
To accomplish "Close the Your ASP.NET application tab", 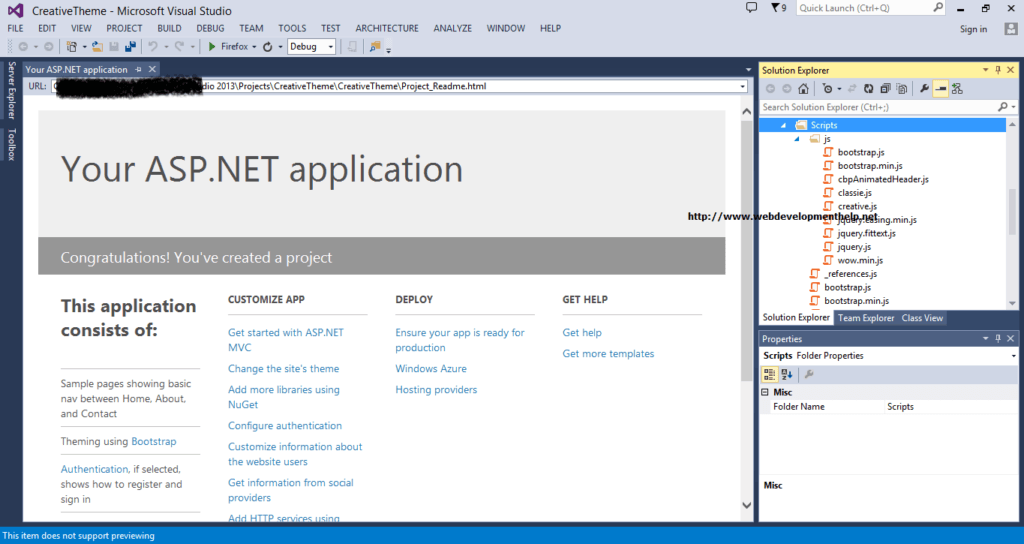I will point(152,69).
